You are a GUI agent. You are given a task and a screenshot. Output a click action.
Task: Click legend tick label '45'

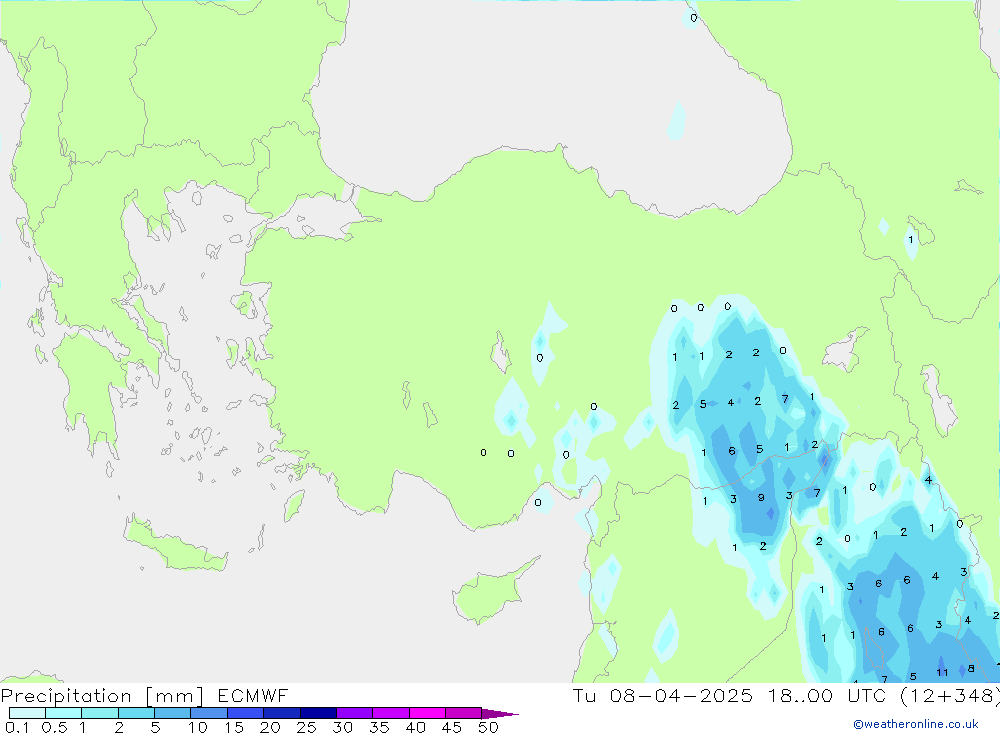pos(452,727)
